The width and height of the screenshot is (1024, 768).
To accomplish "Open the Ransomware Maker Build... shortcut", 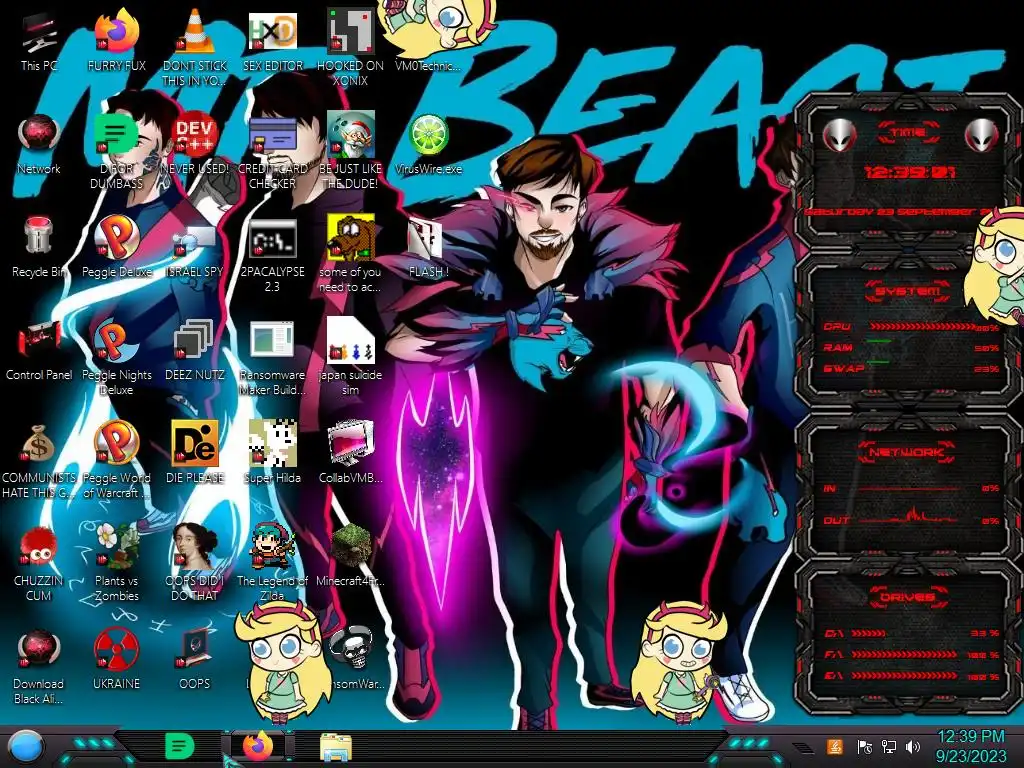I will pyautogui.click(x=273, y=359).
